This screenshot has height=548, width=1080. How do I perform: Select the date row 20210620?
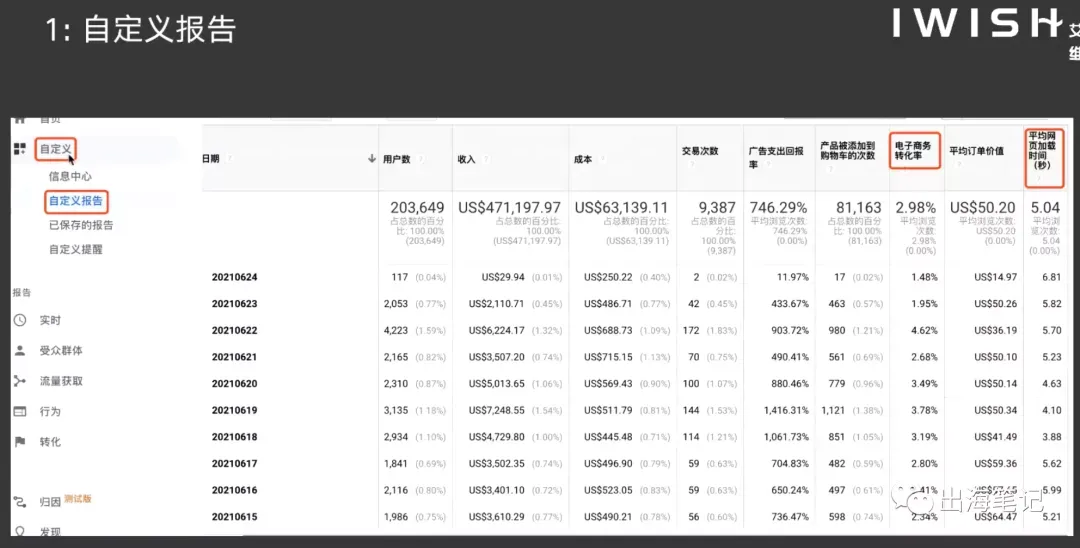coord(234,383)
